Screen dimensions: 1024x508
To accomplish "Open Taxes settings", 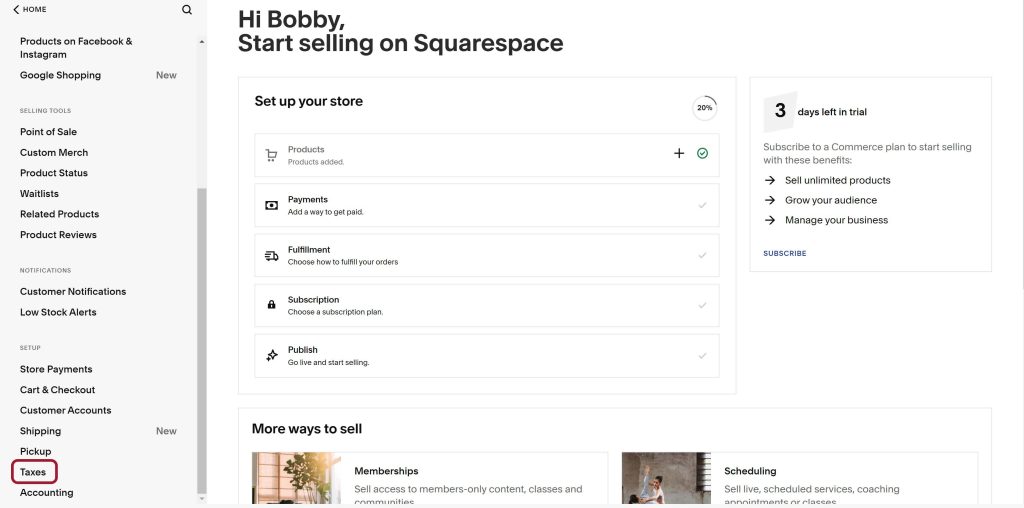I will point(34,472).
